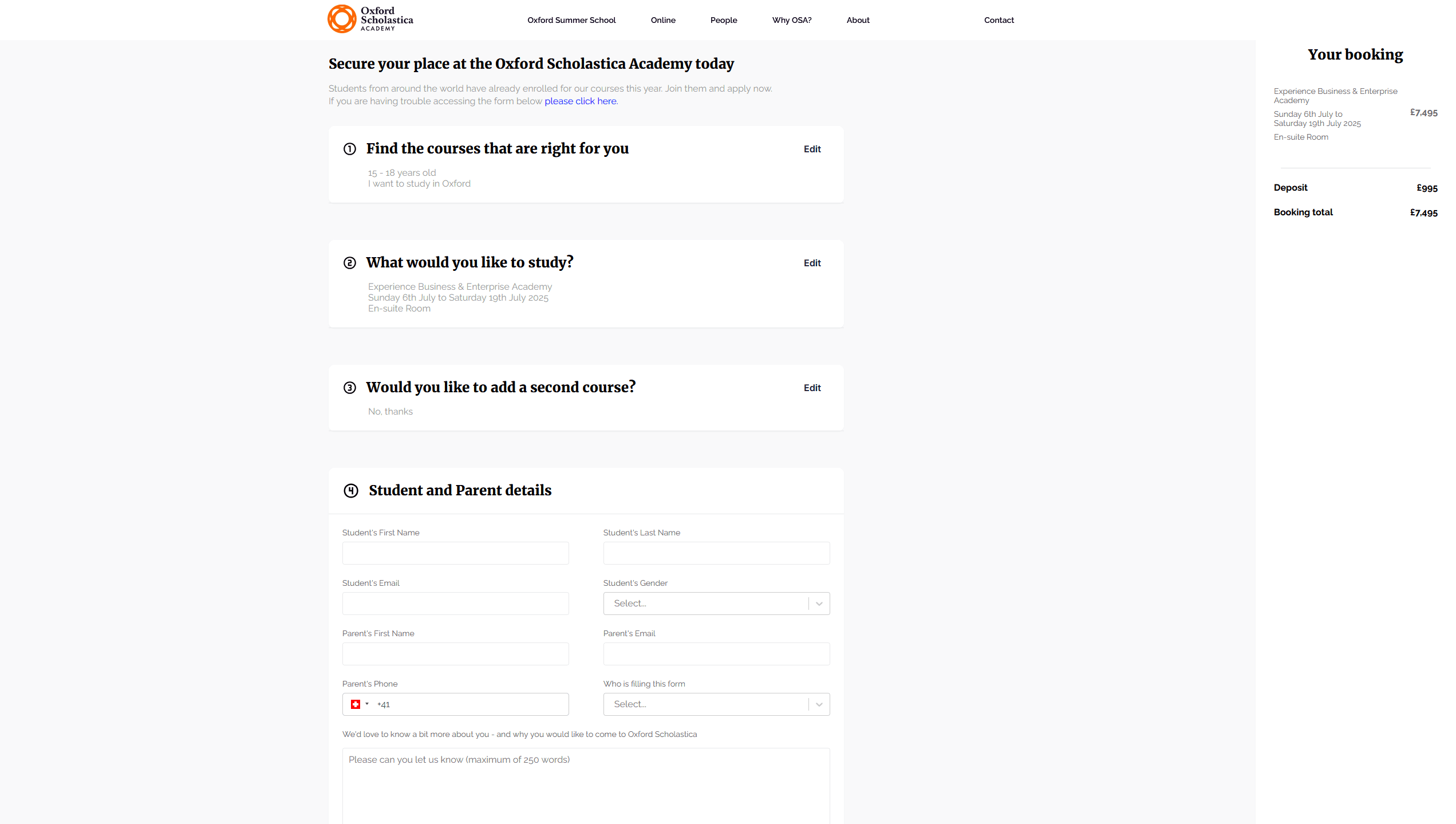Click the 'about you' text area

point(586,786)
